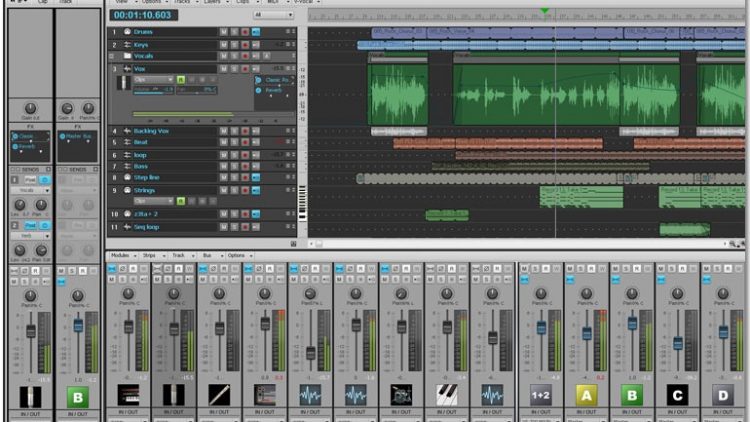Open the Vocals send destination dropdown in inspector

point(30,190)
